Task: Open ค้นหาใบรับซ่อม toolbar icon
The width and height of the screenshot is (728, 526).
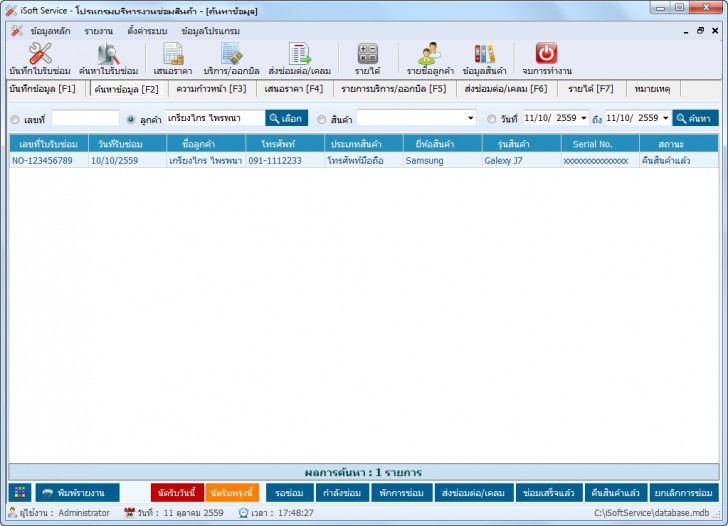Action: [x=109, y=53]
